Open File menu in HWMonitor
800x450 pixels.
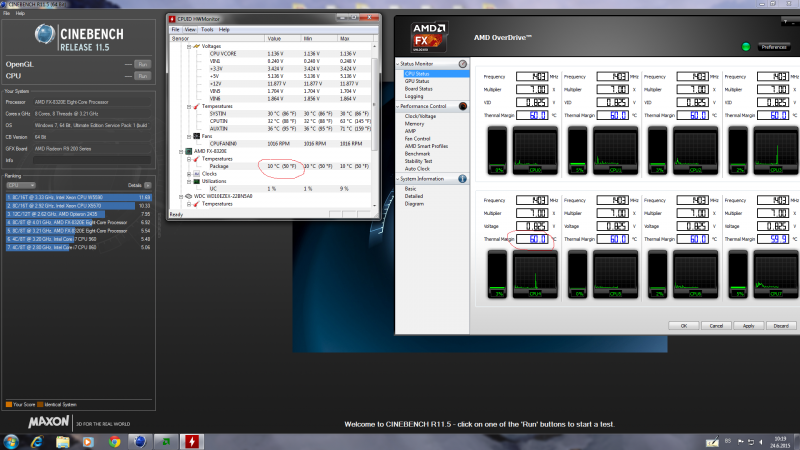[x=175, y=30]
